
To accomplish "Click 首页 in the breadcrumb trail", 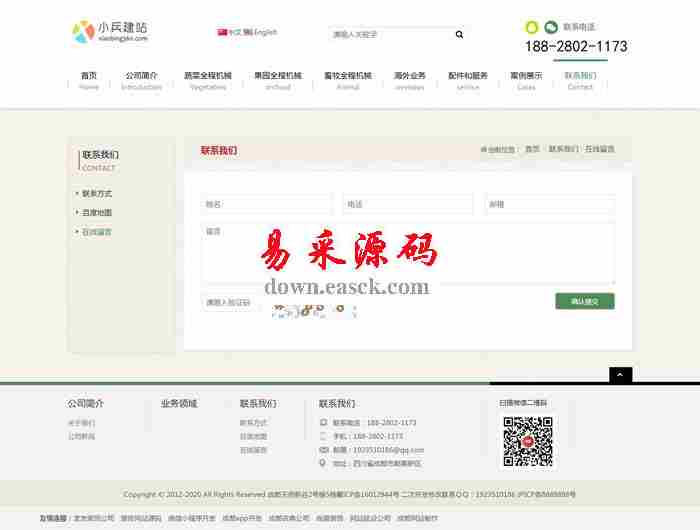I will pyautogui.click(x=532, y=149).
